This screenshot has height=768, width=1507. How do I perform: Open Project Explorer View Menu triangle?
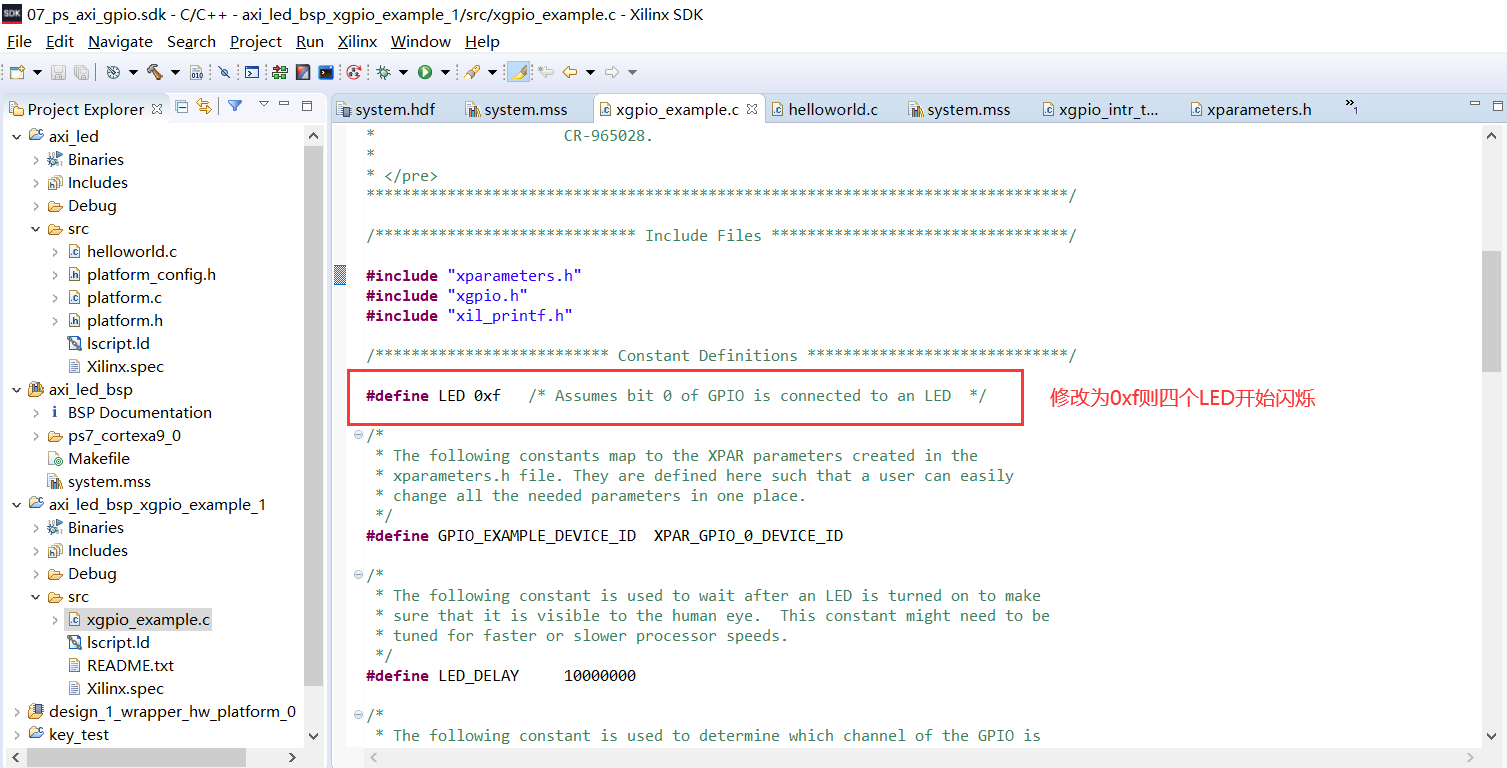coord(264,104)
